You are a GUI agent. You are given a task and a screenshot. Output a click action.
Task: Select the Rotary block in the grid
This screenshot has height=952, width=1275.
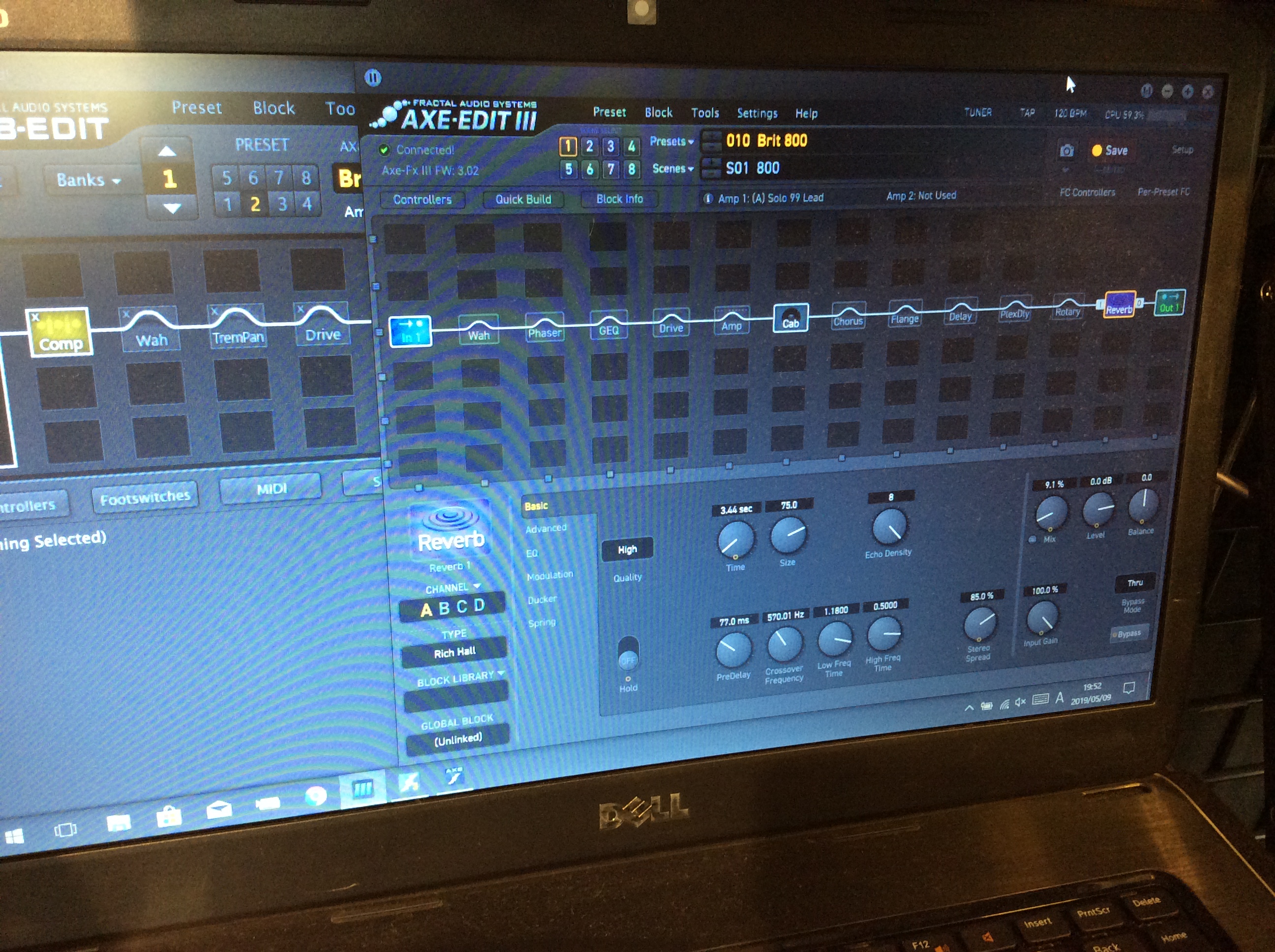click(1067, 307)
